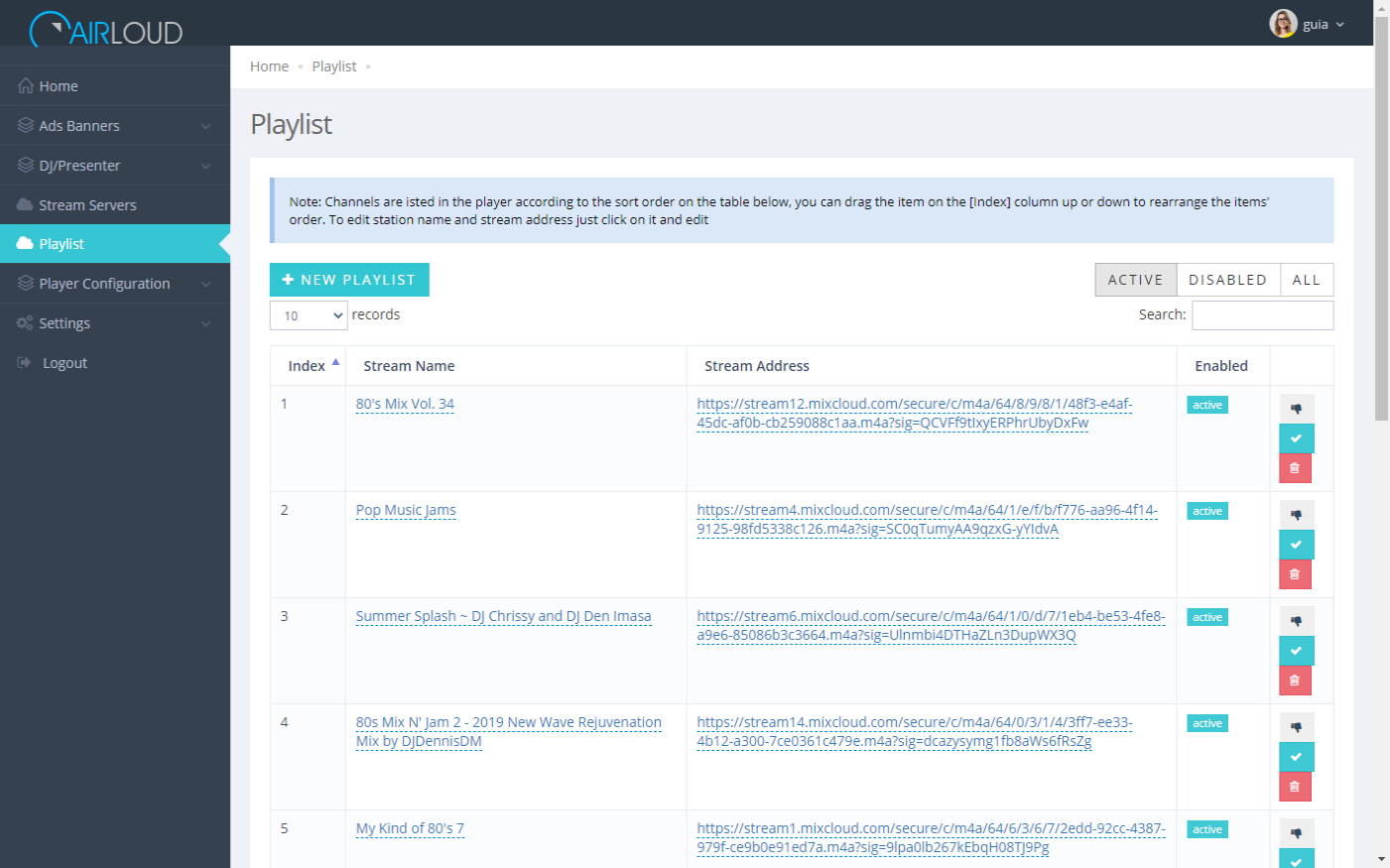
Task: Click active badge for 80's Mix Vol. 34
Action: click(1207, 405)
